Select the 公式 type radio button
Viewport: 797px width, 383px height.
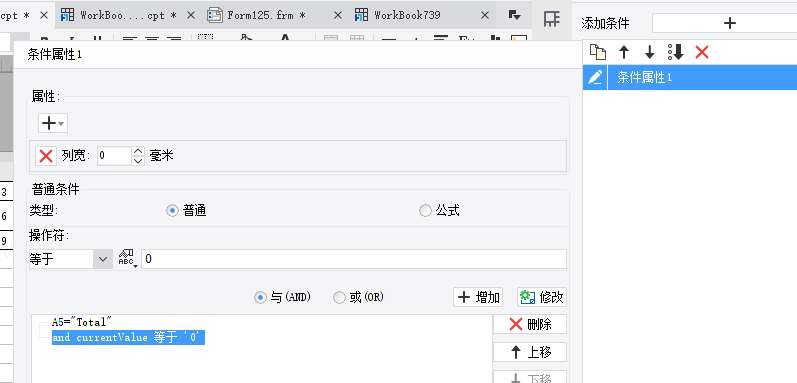(x=425, y=210)
